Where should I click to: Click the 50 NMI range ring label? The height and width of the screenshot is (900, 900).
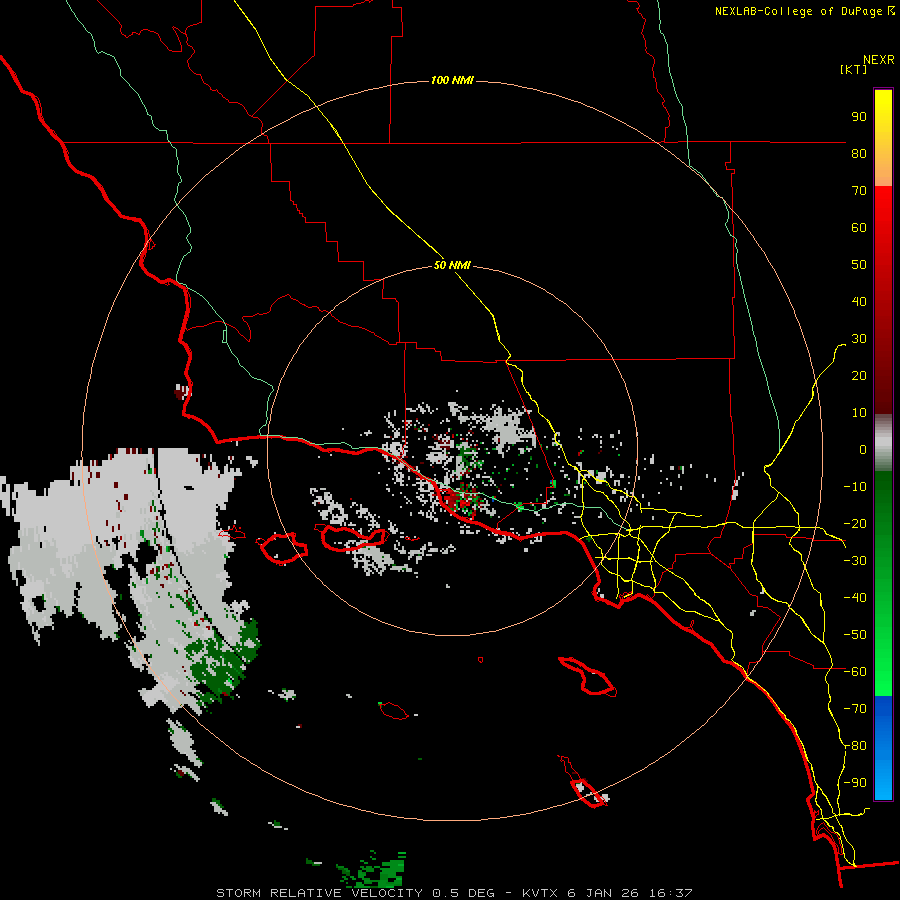[452, 265]
